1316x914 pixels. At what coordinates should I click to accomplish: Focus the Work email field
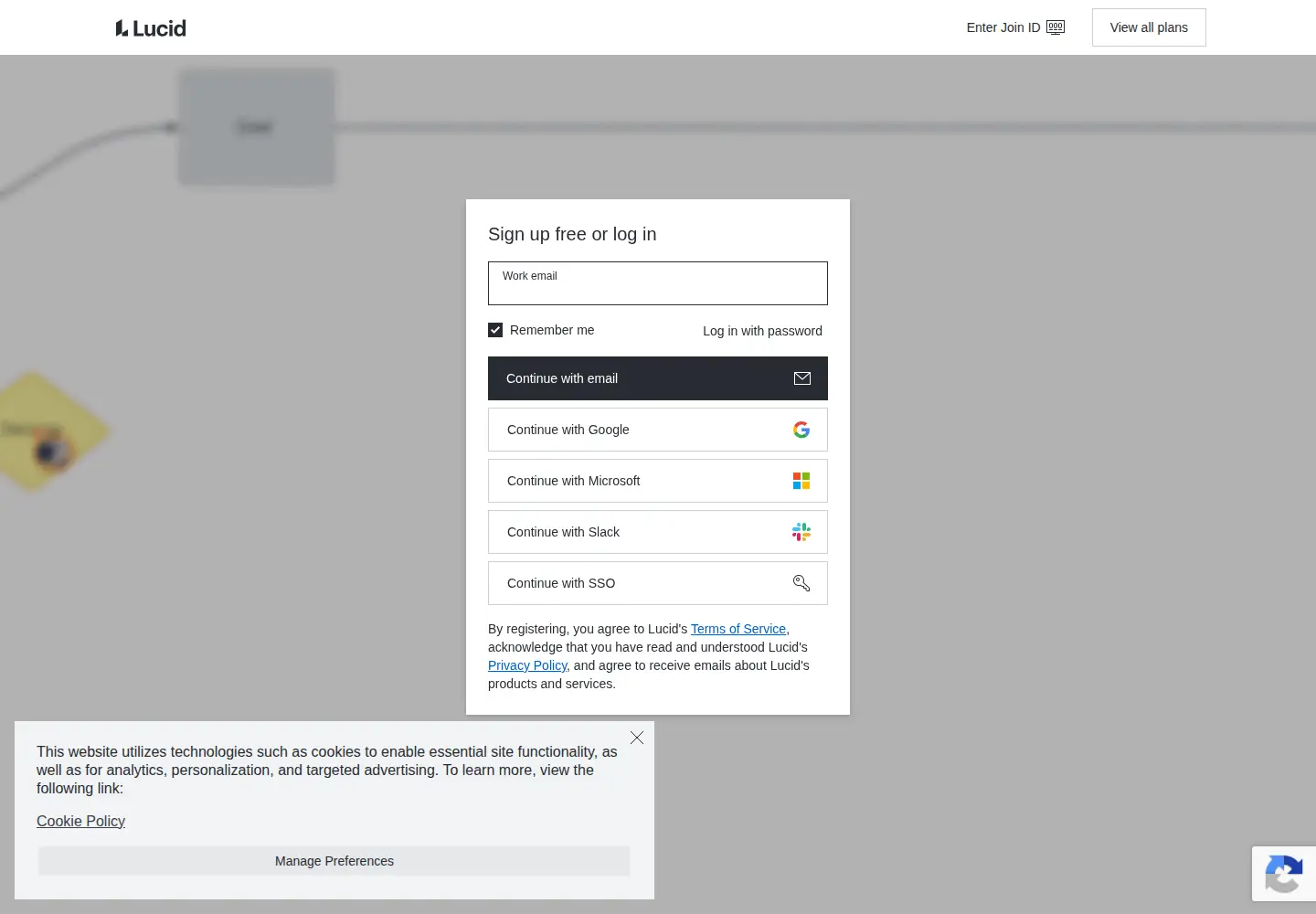click(x=658, y=283)
